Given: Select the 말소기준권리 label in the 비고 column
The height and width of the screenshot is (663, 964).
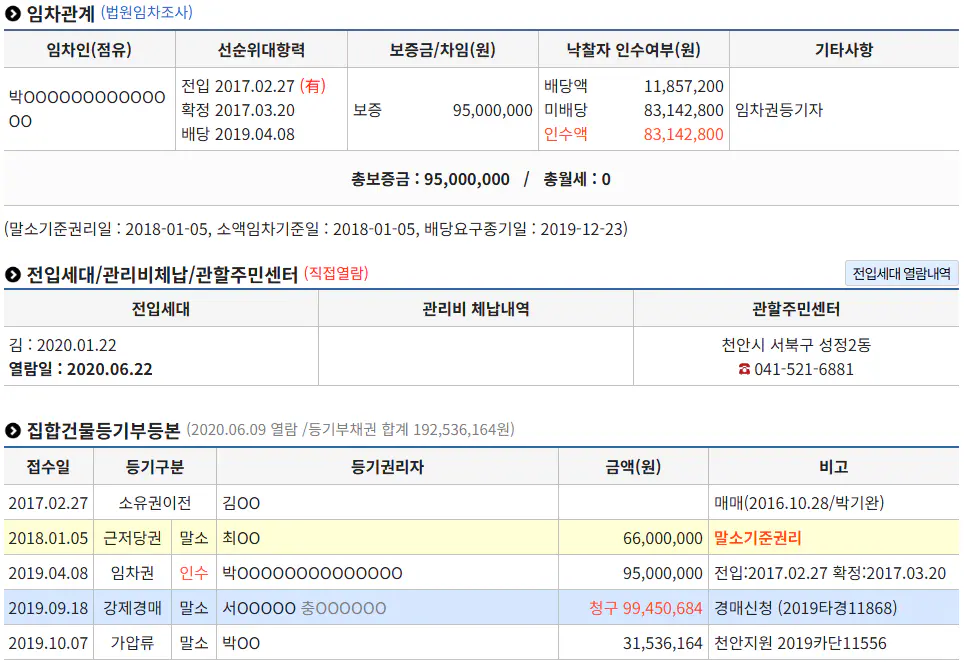Looking at the screenshot, I should [x=757, y=538].
